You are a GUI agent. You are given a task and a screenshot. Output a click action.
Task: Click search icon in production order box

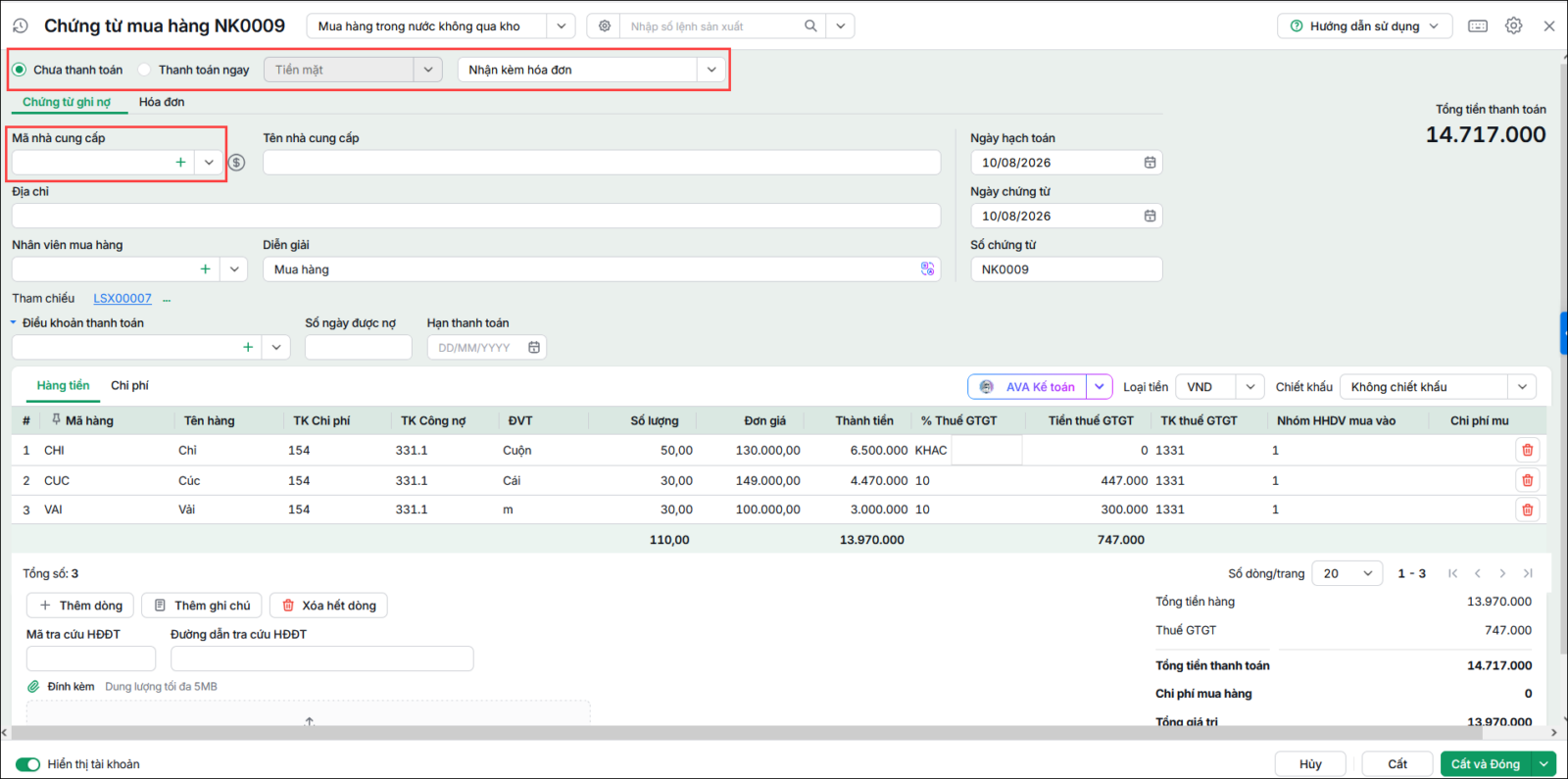click(x=810, y=26)
